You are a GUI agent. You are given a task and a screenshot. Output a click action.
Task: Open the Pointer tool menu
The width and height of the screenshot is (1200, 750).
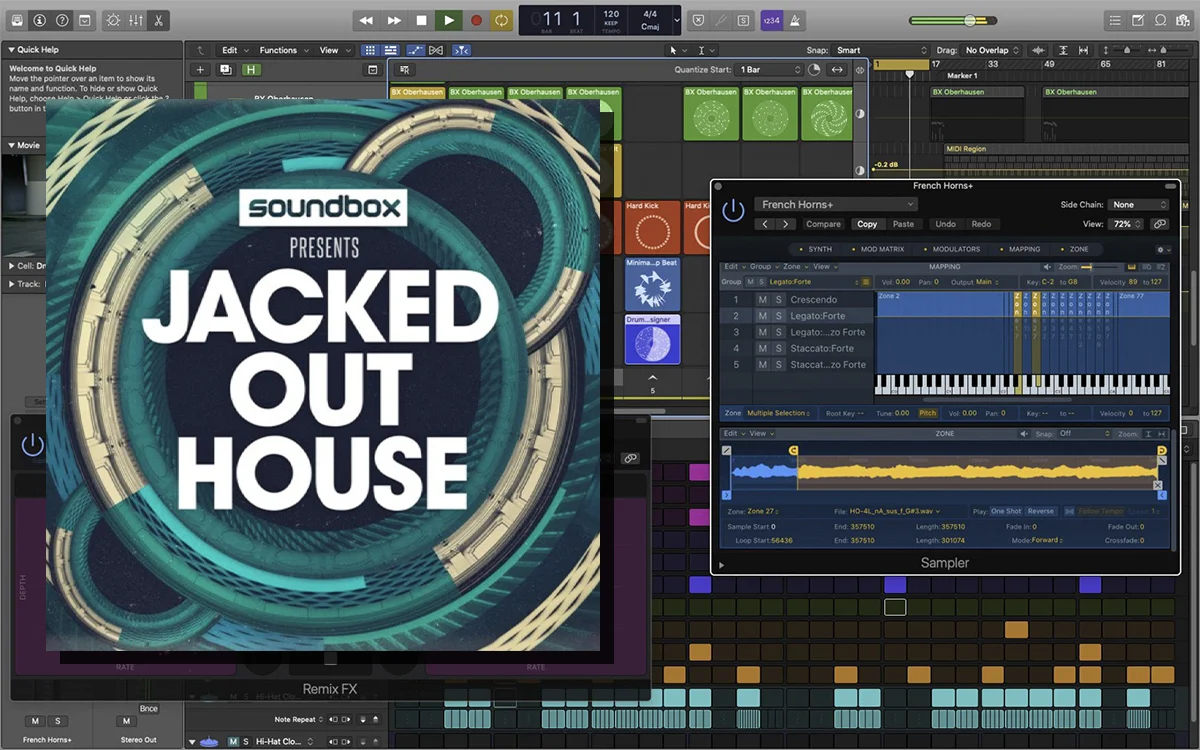(677, 50)
